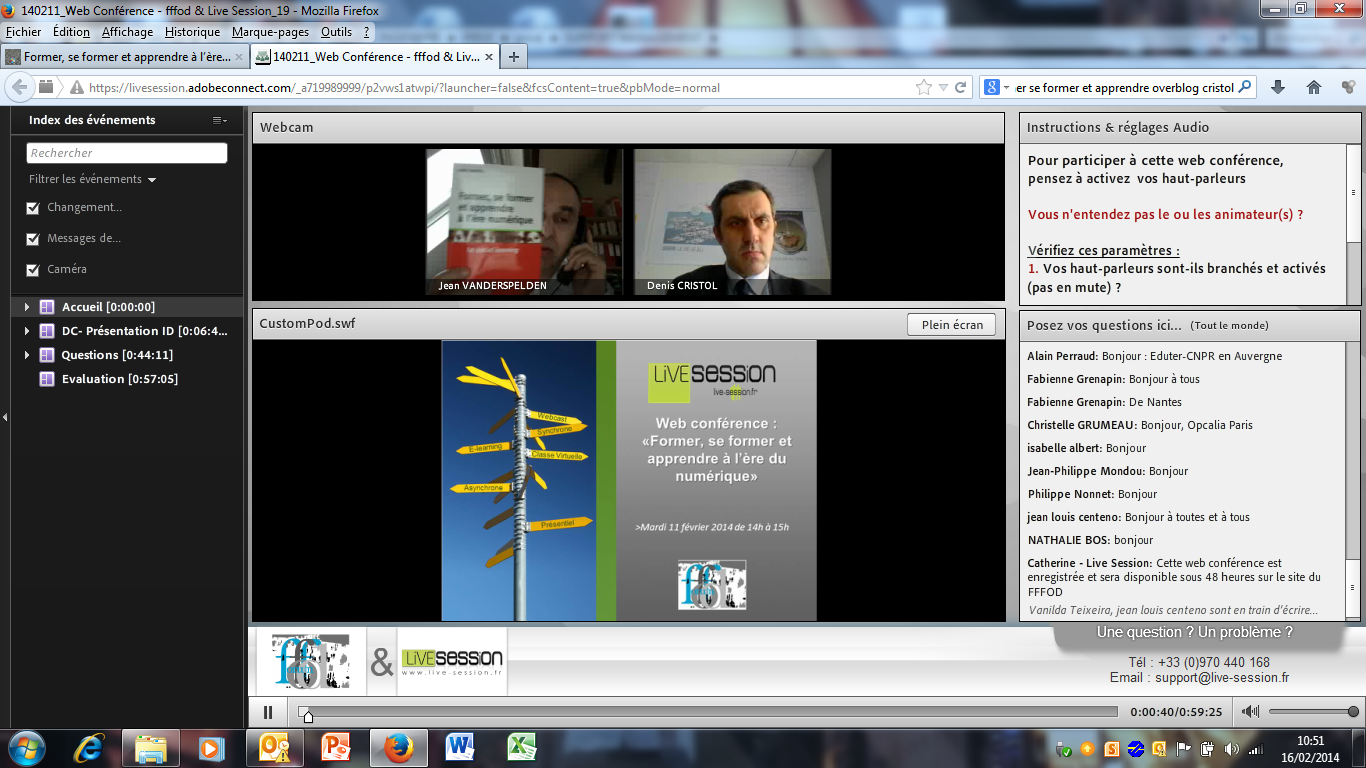Open the Marque-pages menu
The width and height of the screenshot is (1366, 768).
click(x=270, y=32)
